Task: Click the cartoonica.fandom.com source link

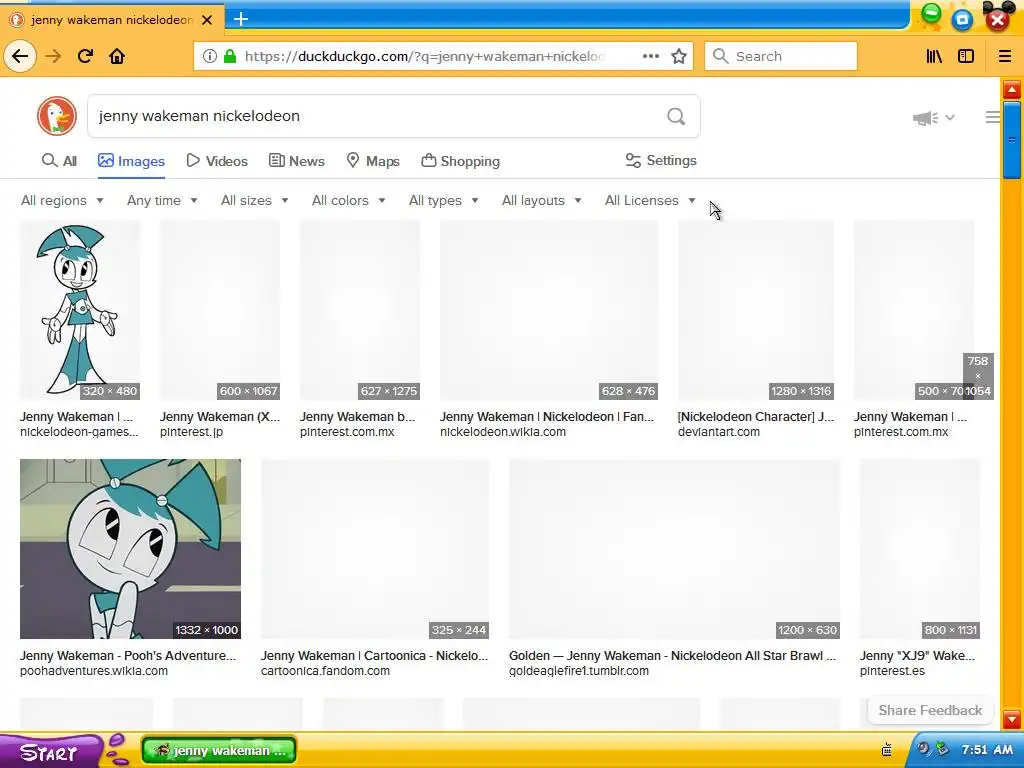Action: (x=325, y=671)
